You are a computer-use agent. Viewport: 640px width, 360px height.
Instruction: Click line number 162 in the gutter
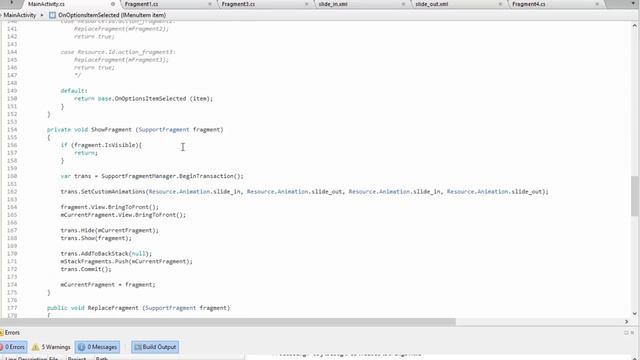tap(12, 191)
